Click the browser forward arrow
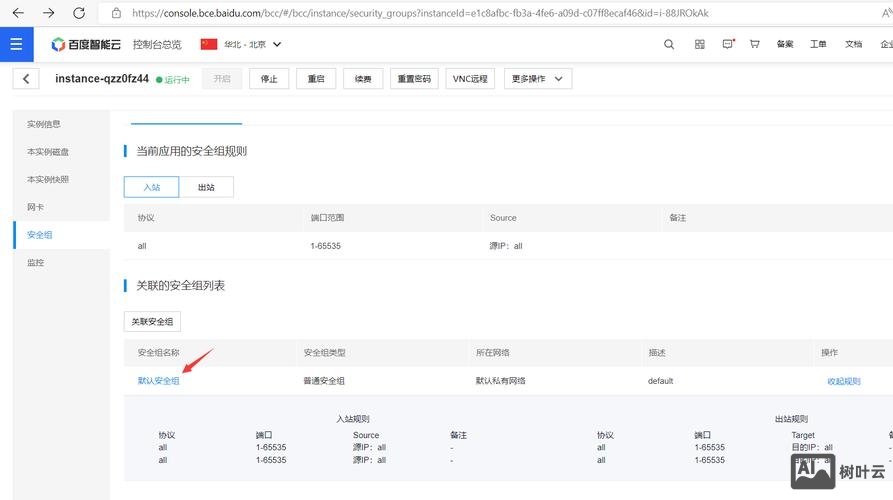The width and height of the screenshot is (893, 500). (48, 13)
